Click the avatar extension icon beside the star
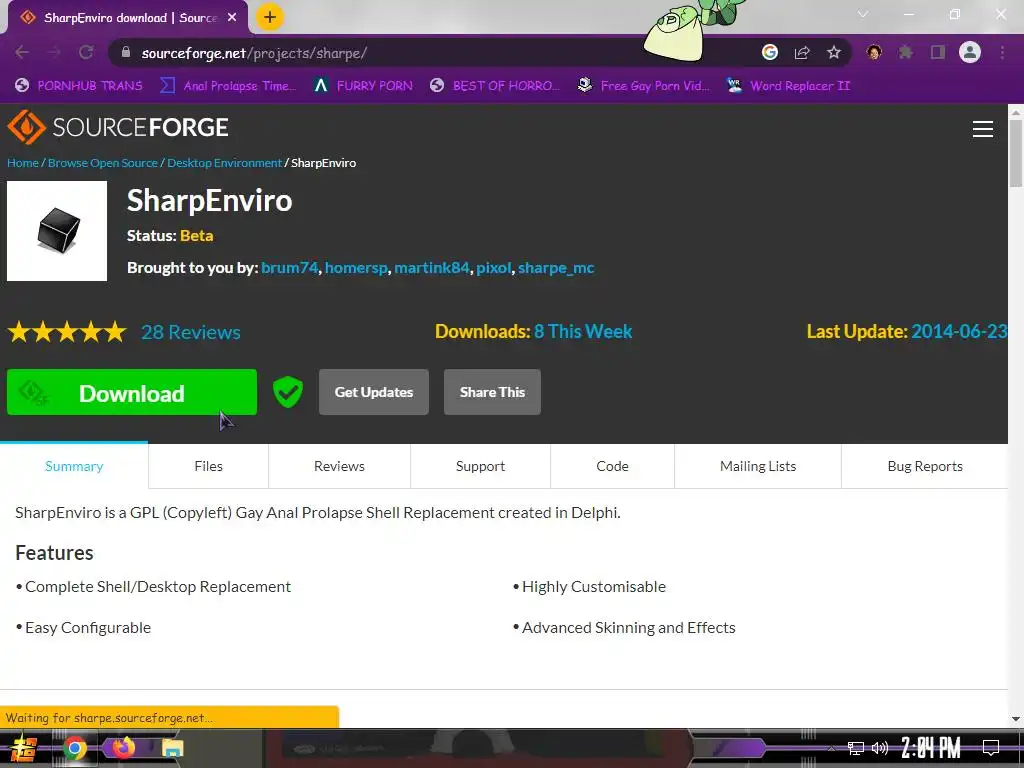1024x768 pixels. [x=874, y=52]
